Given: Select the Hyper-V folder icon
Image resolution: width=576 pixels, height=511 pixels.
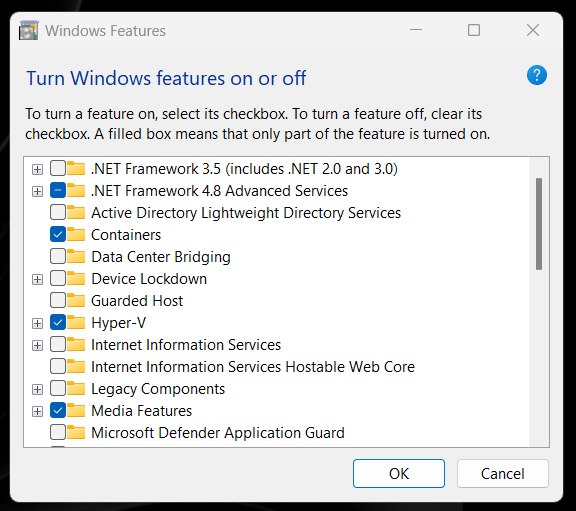Looking at the screenshot, I should tap(76, 322).
